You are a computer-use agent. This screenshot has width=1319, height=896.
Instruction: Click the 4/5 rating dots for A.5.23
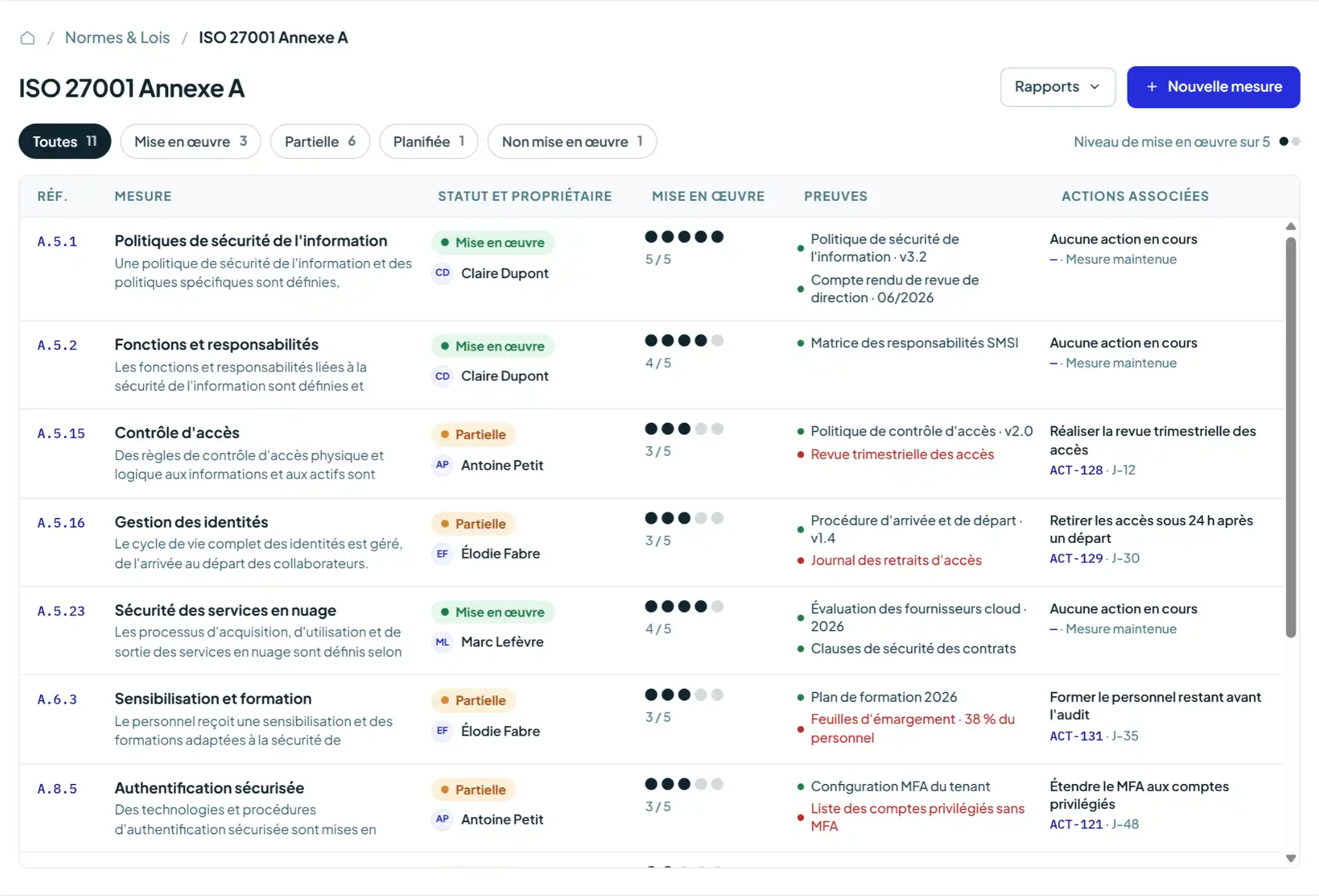coord(684,607)
